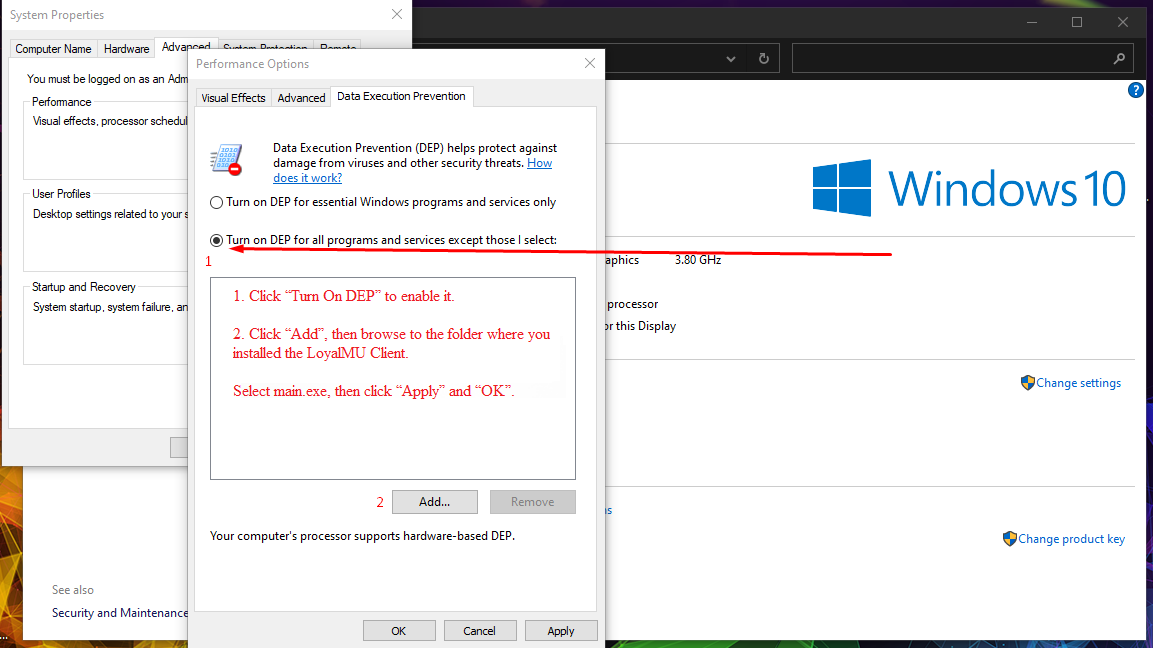Click the refresh icon in the toolbar
This screenshot has width=1153, height=648.
pos(763,57)
